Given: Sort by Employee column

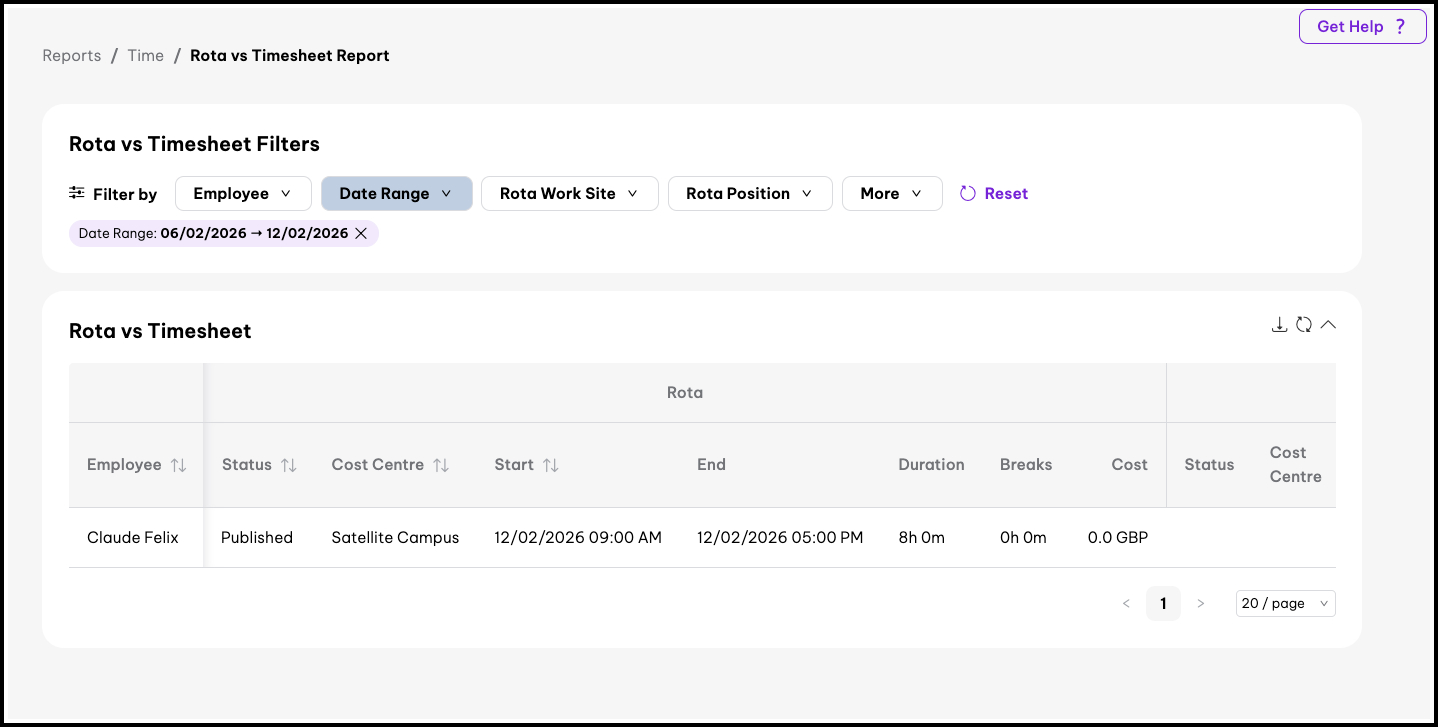Looking at the screenshot, I should coord(179,465).
